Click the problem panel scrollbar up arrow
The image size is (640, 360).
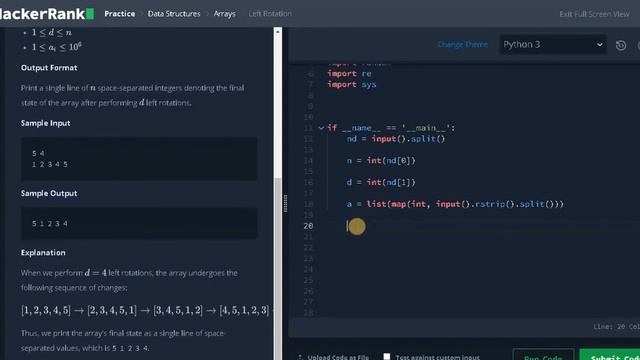pyautogui.click(x=278, y=32)
